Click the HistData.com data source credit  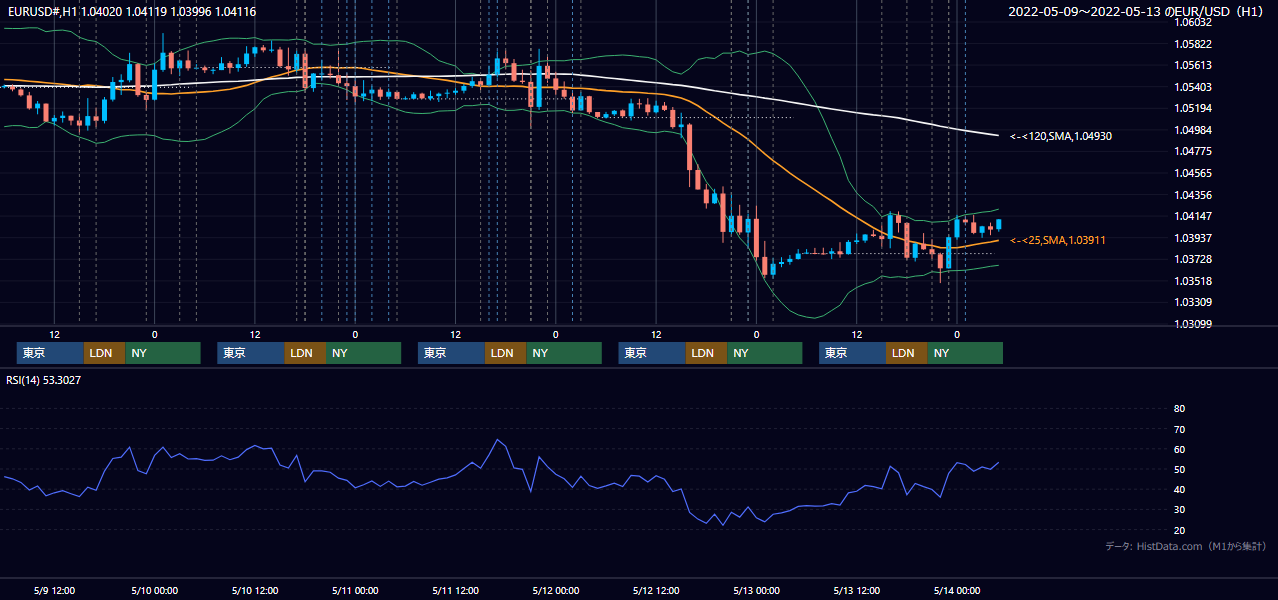[1186, 546]
